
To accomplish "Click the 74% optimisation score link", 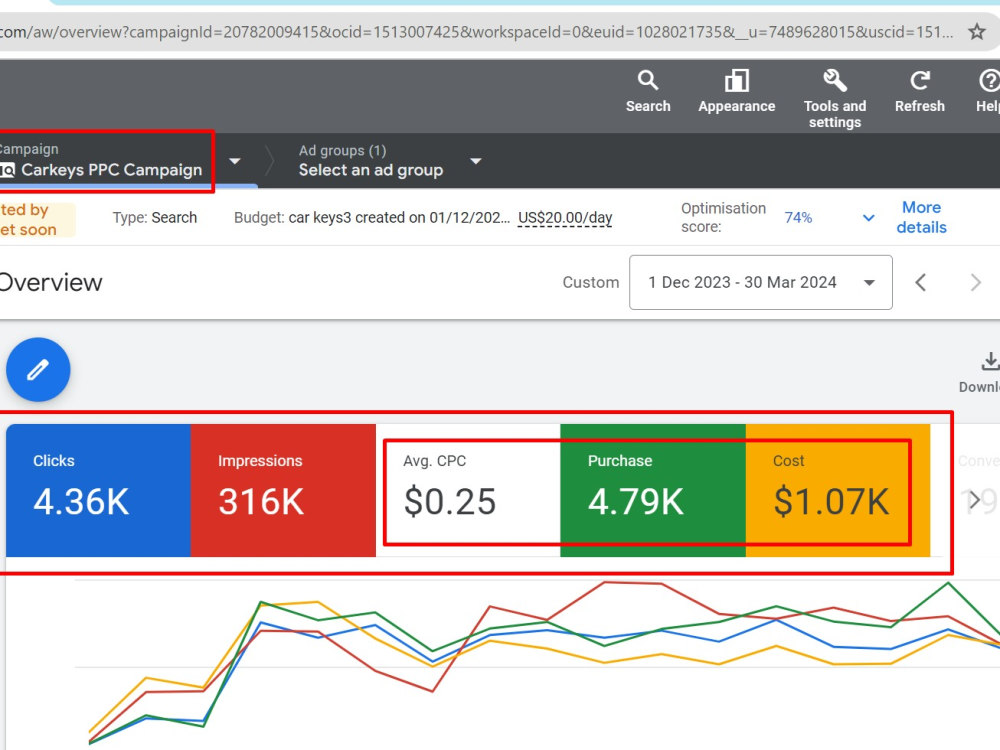I will 798,217.
